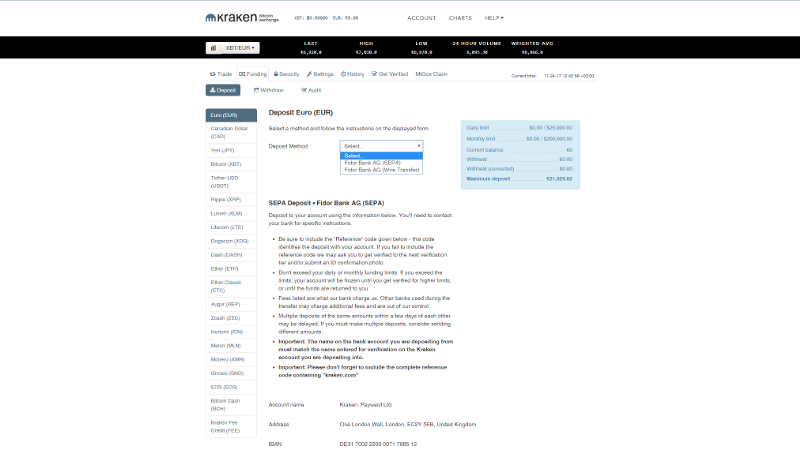
Task: Switch to the Withdraw section
Action: click(269, 90)
